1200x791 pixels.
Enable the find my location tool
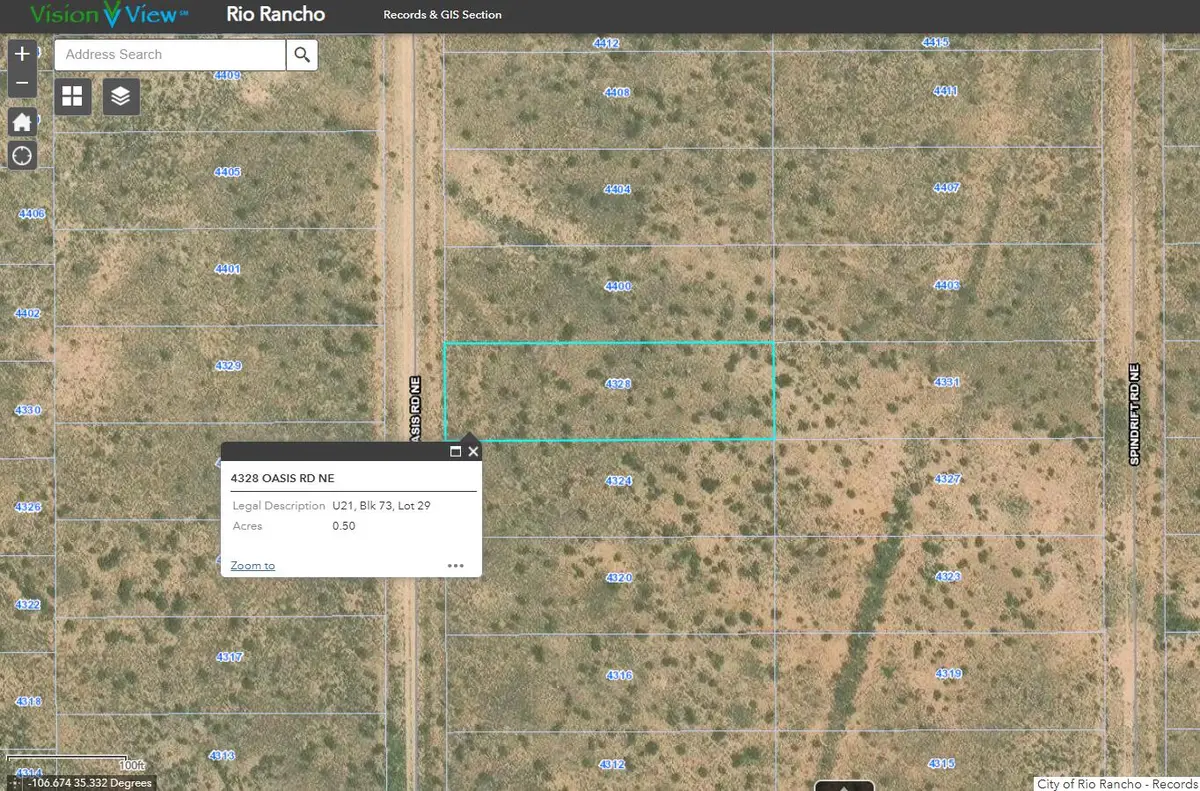pos(21,155)
